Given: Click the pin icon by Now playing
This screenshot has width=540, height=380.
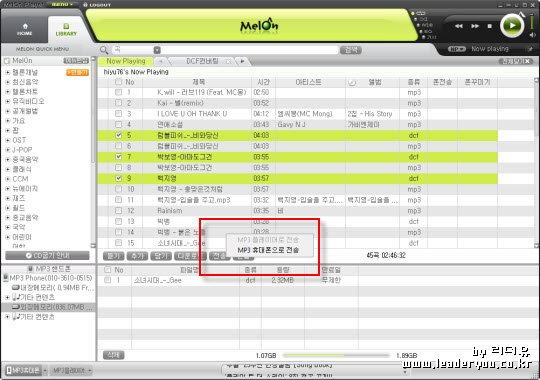Looking at the screenshot, I should click(530, 49).
